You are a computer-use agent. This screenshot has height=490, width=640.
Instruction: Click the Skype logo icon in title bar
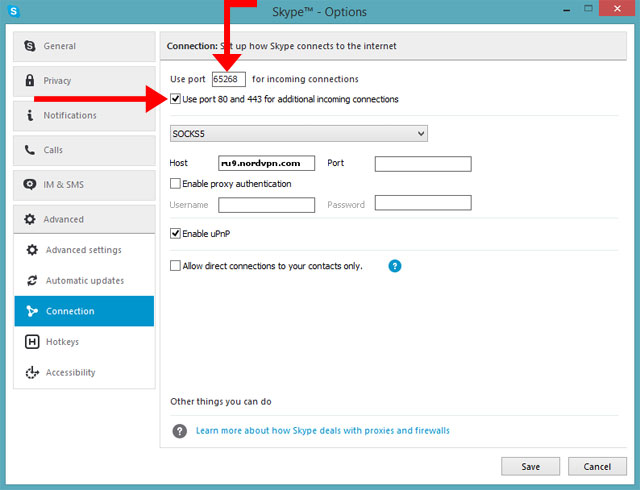tap(11, 11)
